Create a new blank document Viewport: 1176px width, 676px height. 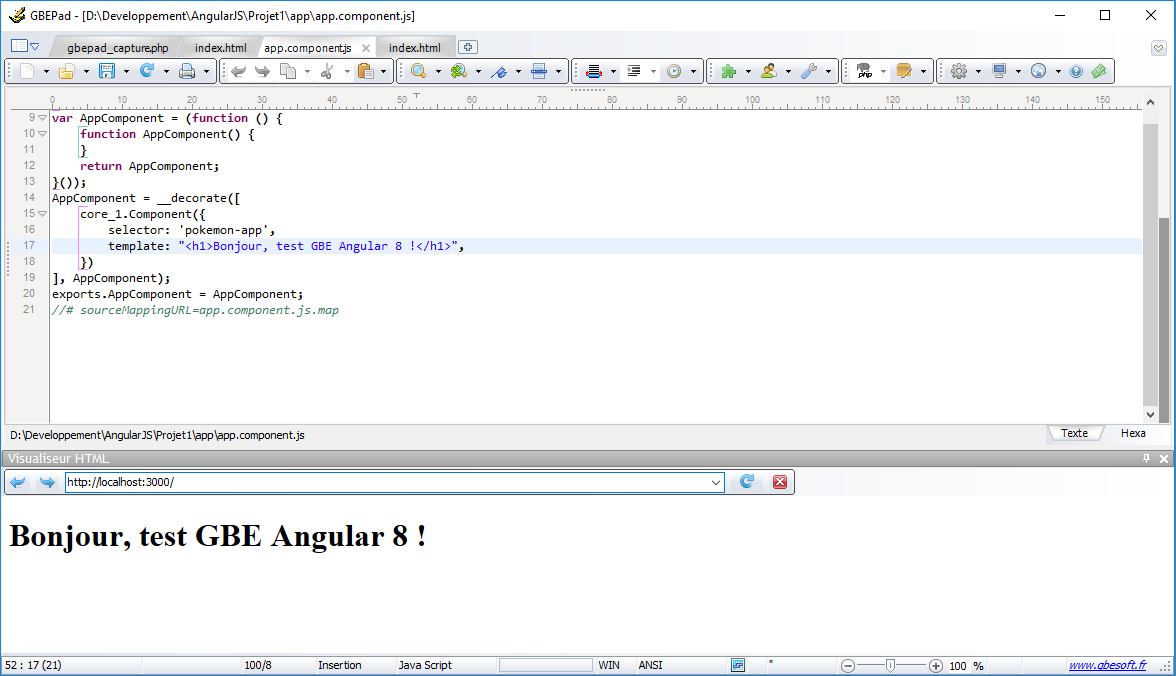click(x=27, y=71)
